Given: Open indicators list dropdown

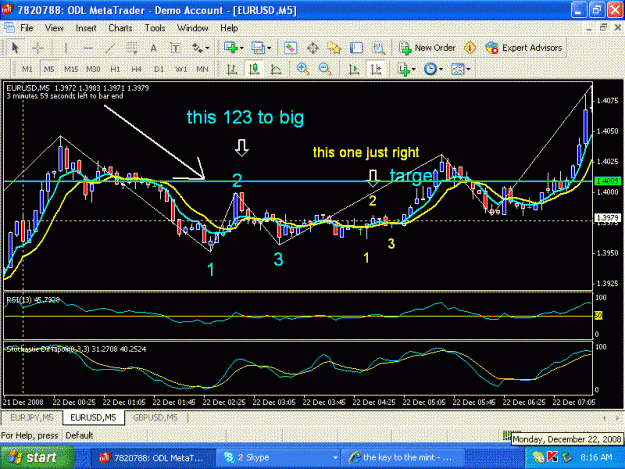Looking at the screenshot, I should pyautogui.click(x=407, y=69).
